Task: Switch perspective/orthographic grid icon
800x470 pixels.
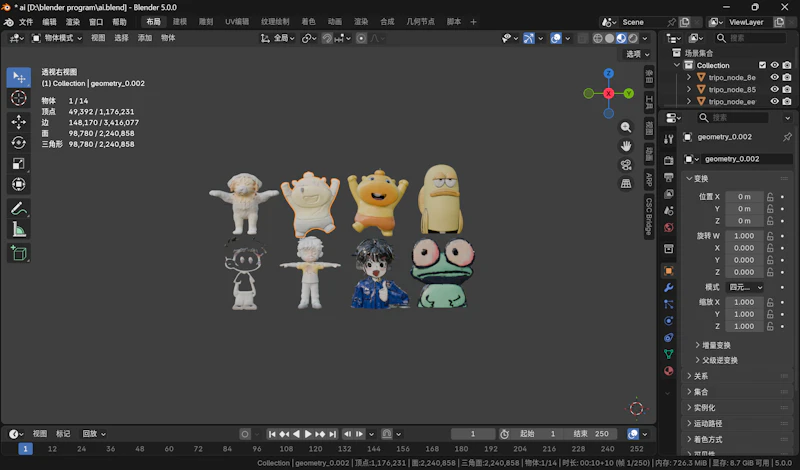Action: [626, 184]
